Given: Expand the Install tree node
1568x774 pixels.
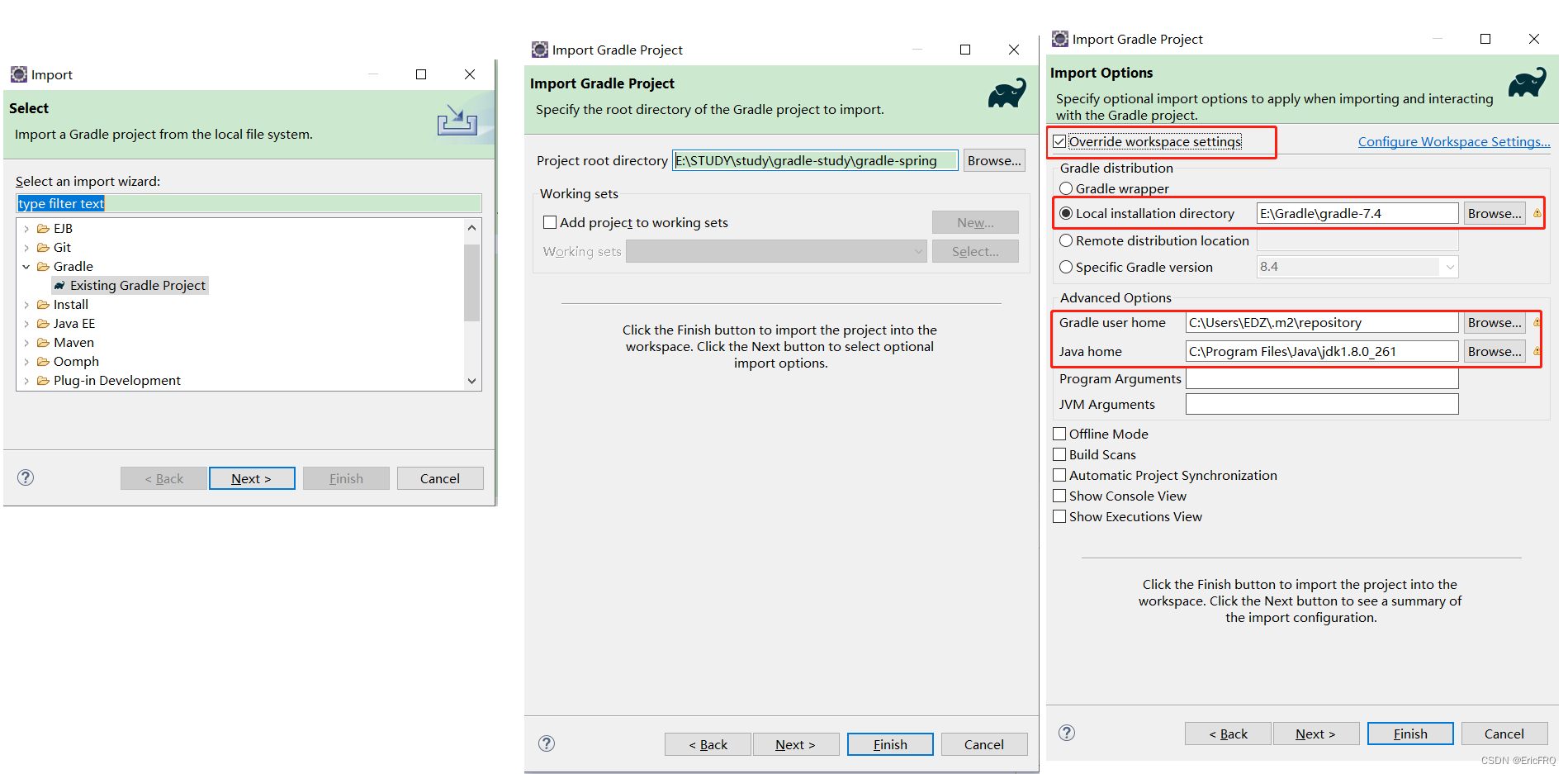Looking at the screenshot, I should tap(26, 305).
